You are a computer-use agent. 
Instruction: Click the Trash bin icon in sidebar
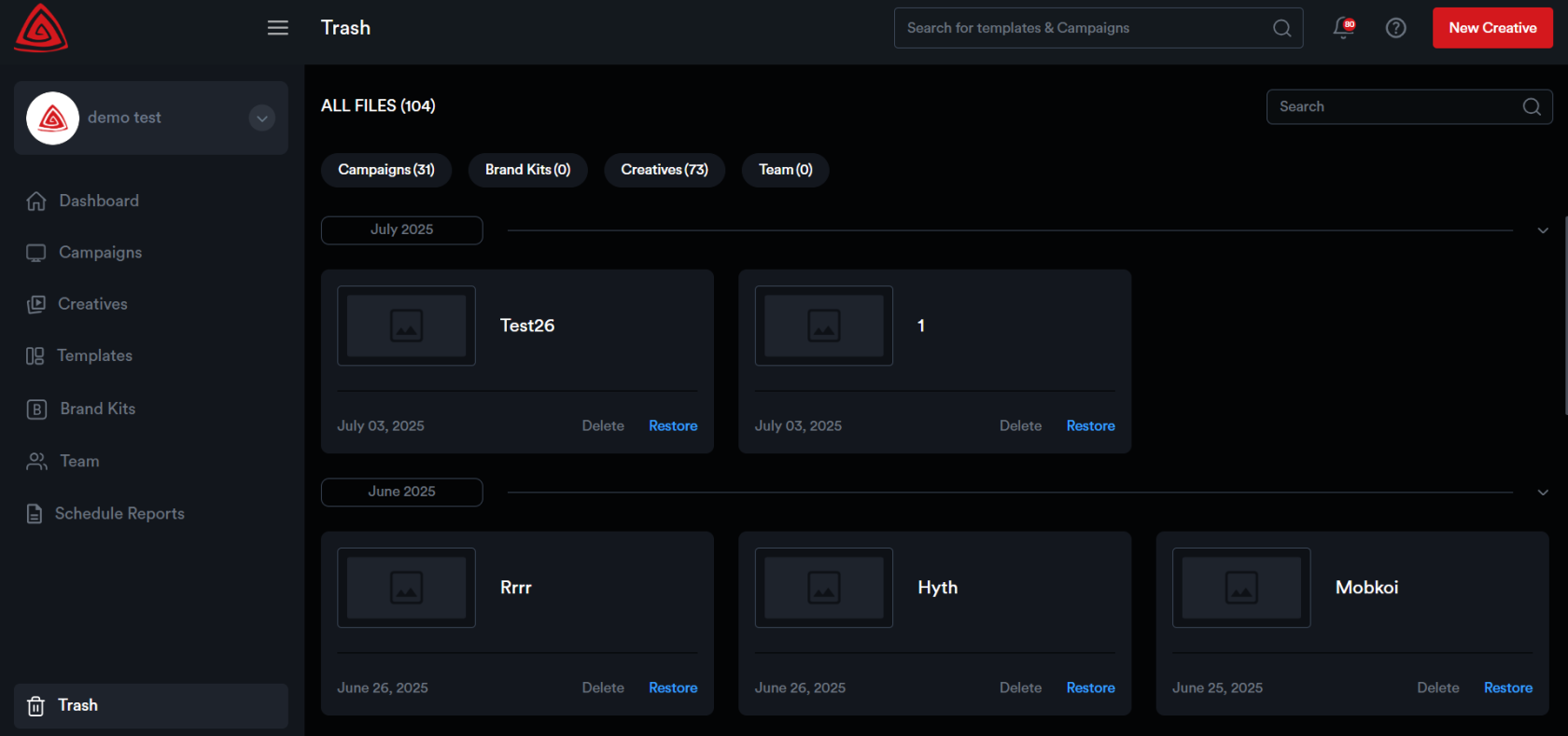click(x=35, y=706)
